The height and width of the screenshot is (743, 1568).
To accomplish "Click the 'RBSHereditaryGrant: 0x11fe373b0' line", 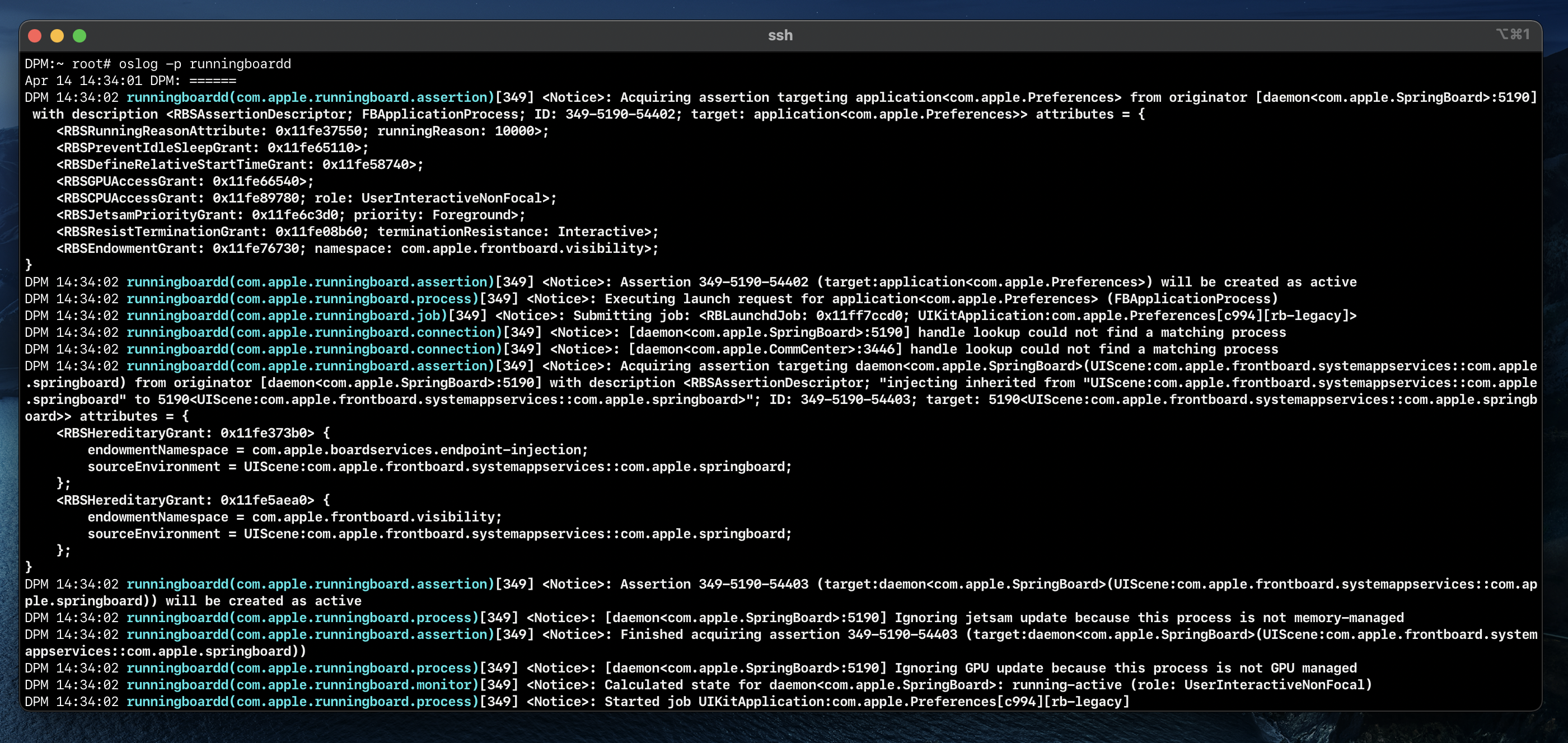I will point(193,433).
